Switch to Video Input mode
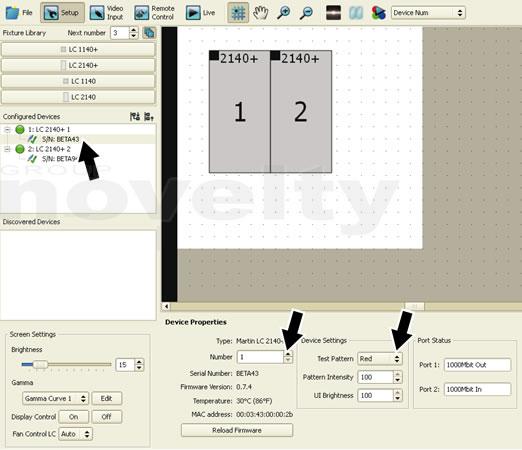This screenshot has width=522, height=450. point(107,13)
